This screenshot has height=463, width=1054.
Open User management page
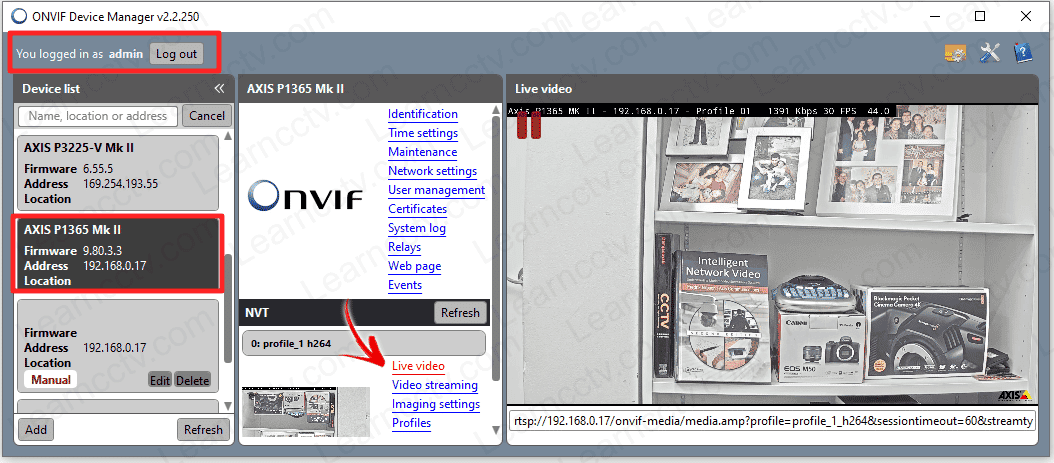tap(436, 190)
